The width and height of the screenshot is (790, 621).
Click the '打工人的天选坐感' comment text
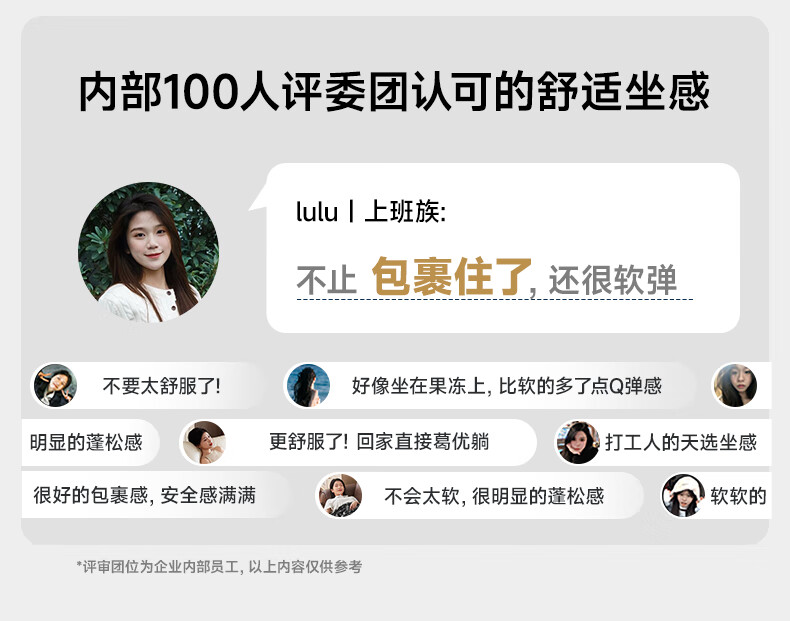tap(681, 443)
